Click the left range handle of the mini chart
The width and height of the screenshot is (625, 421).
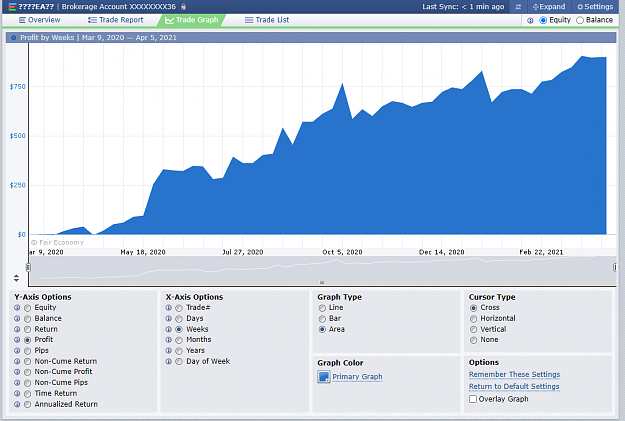(x=28, y=267)
